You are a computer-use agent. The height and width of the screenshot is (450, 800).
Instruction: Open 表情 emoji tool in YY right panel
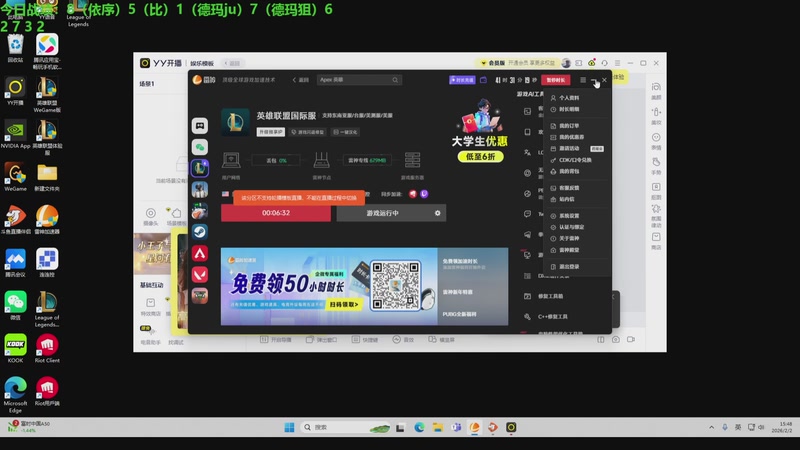656,141
